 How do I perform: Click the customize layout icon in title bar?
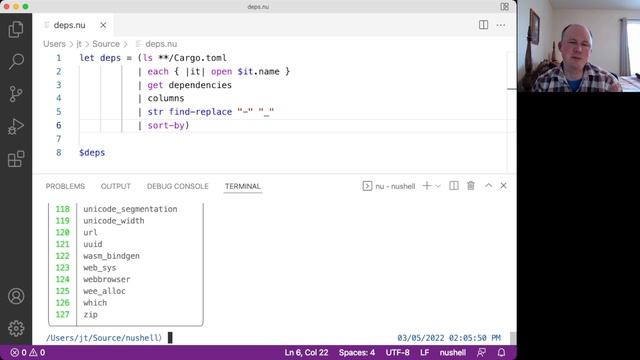click(504, 7)
